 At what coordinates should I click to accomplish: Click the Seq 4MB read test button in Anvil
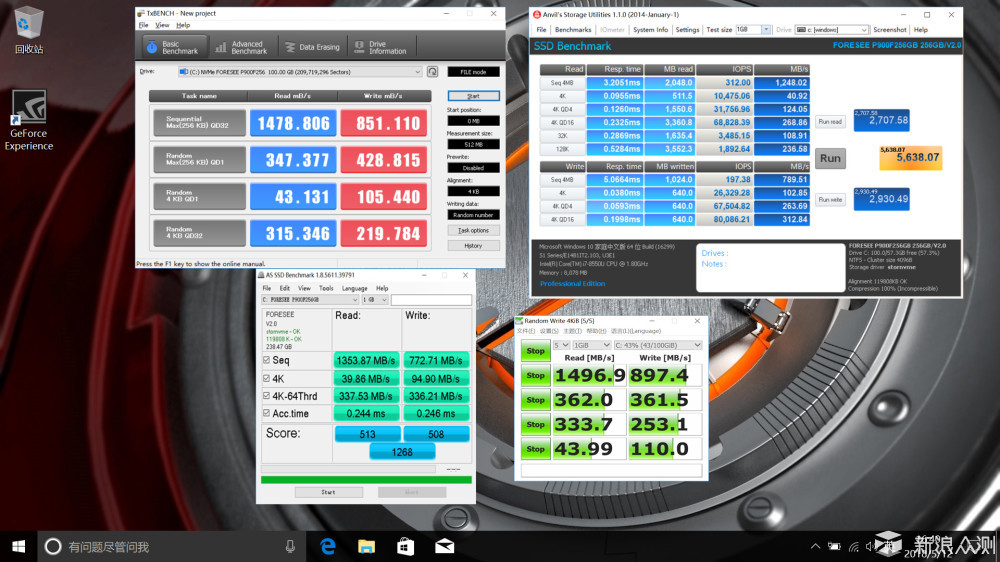click(562, 82)
